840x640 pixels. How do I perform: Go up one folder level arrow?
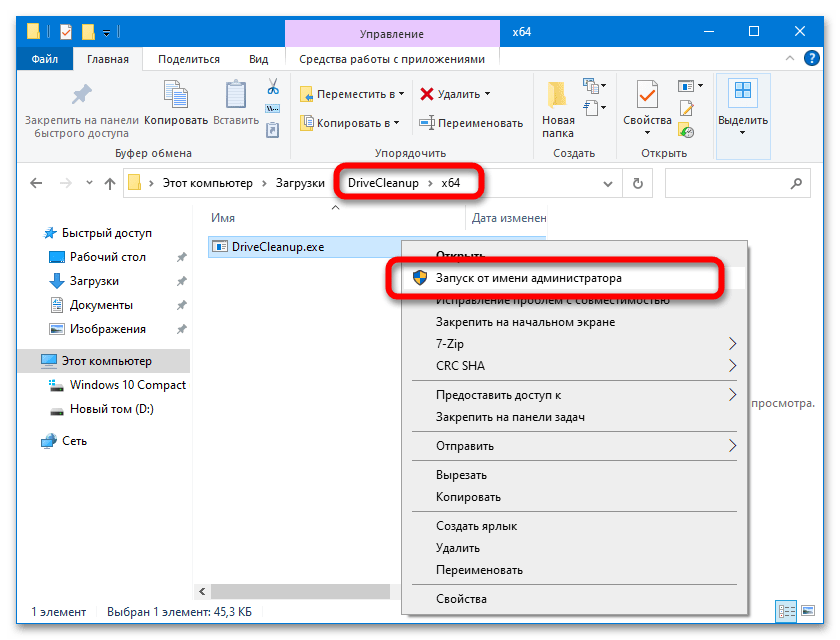pos(110,184)
